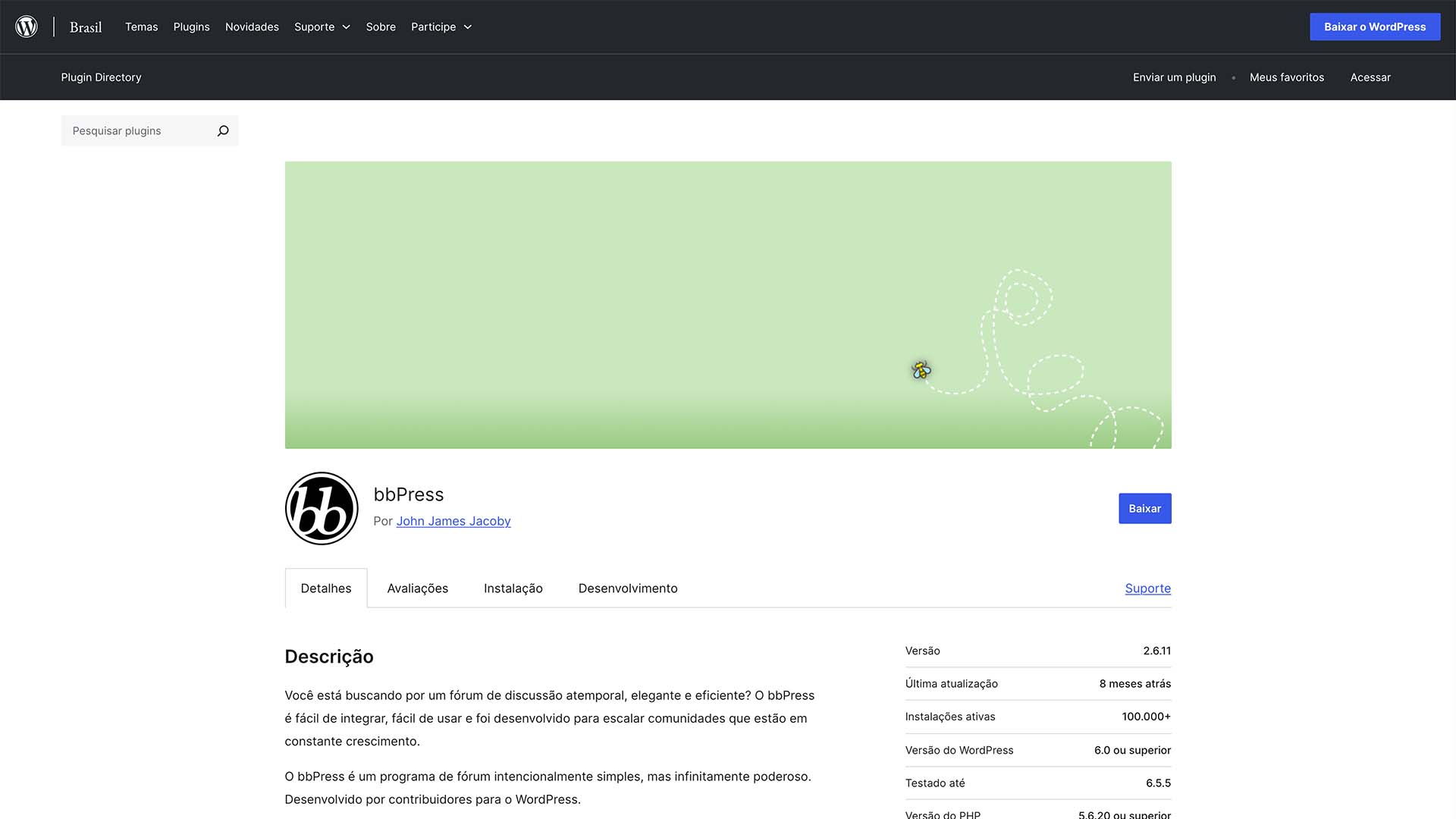Click the 'Versão do WordPress' label
Screen dimensions: 1456x819
pos(959,750)
